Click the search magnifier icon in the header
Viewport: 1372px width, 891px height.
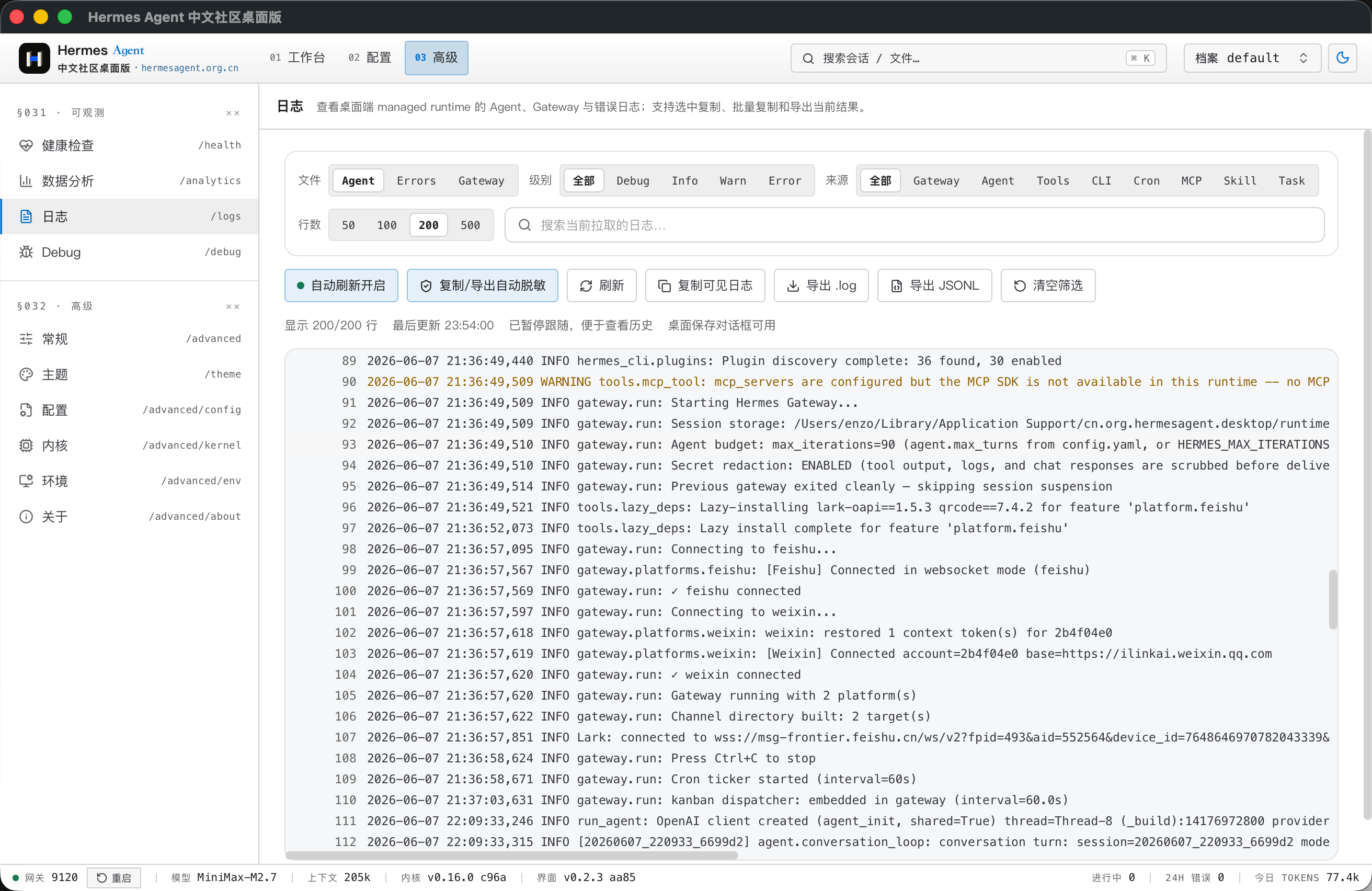click(x=808, y=59)
